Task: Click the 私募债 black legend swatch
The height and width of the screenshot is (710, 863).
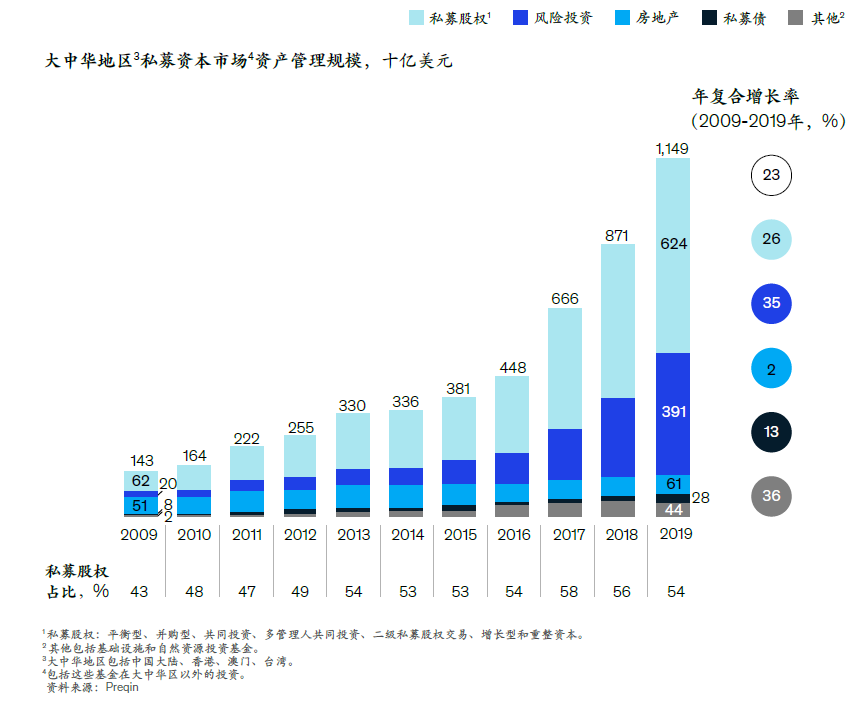Action: click(x=709, y=18)
